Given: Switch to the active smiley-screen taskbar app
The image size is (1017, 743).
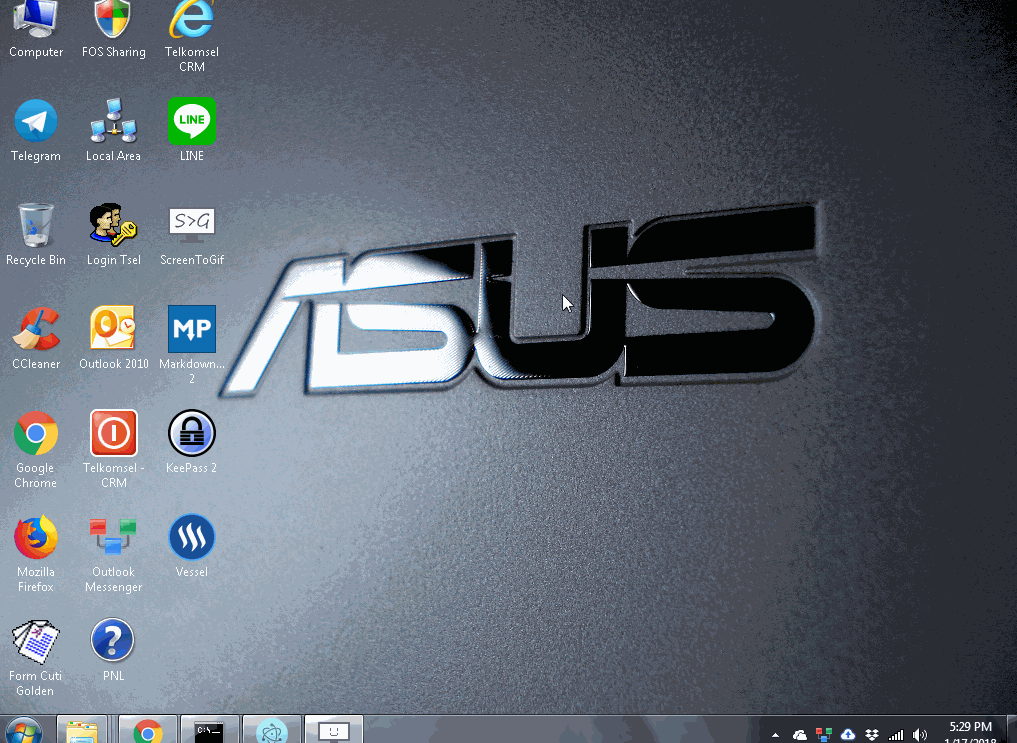Looking at the screenshot, I should pos(333,730).
